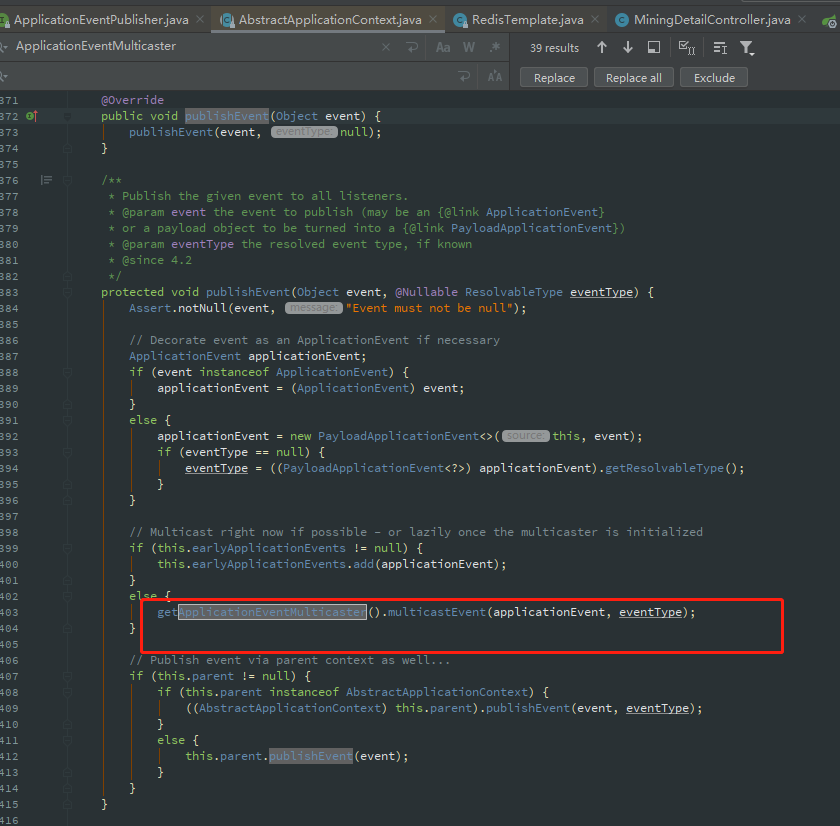Click earlyApplicationEvents.add on line 400
This screenshot has height=826, width=840.
282,564
